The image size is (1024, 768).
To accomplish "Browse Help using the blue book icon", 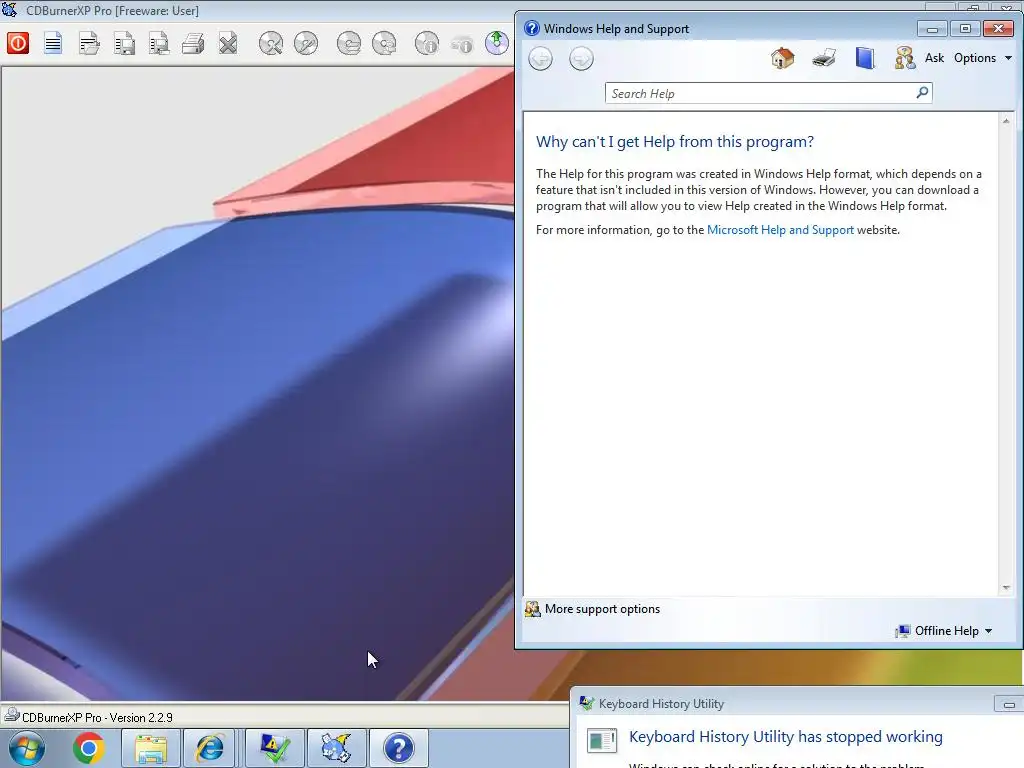I will tap(865, 58).
